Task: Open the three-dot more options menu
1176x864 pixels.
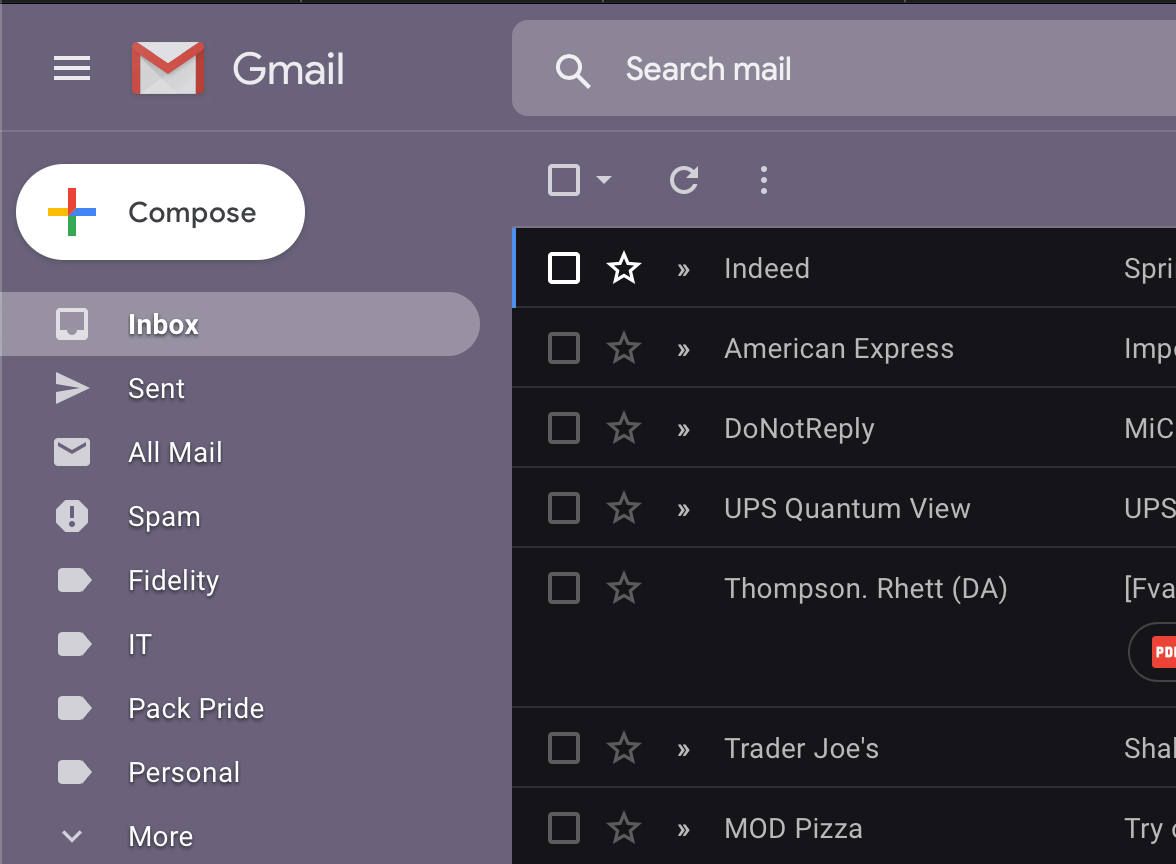Action: (764, 180)
